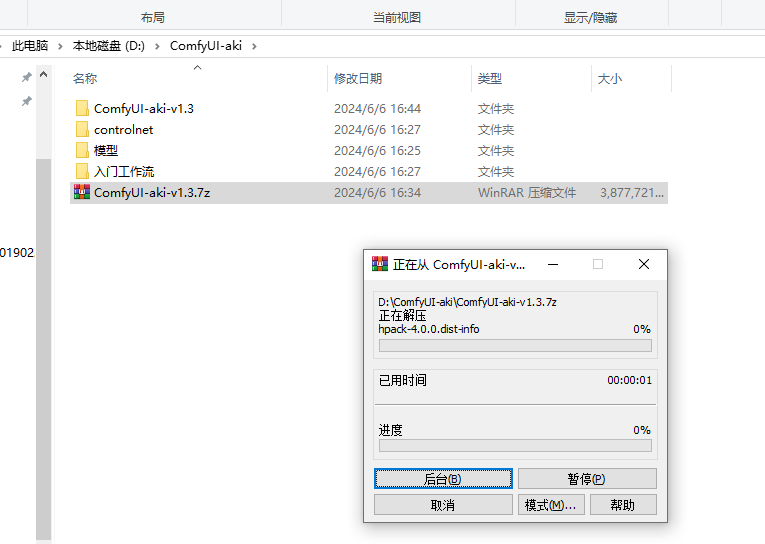765x544 pixels.
Task: Click the date 2024/6/6 16:34
Action: coord(377,193)
